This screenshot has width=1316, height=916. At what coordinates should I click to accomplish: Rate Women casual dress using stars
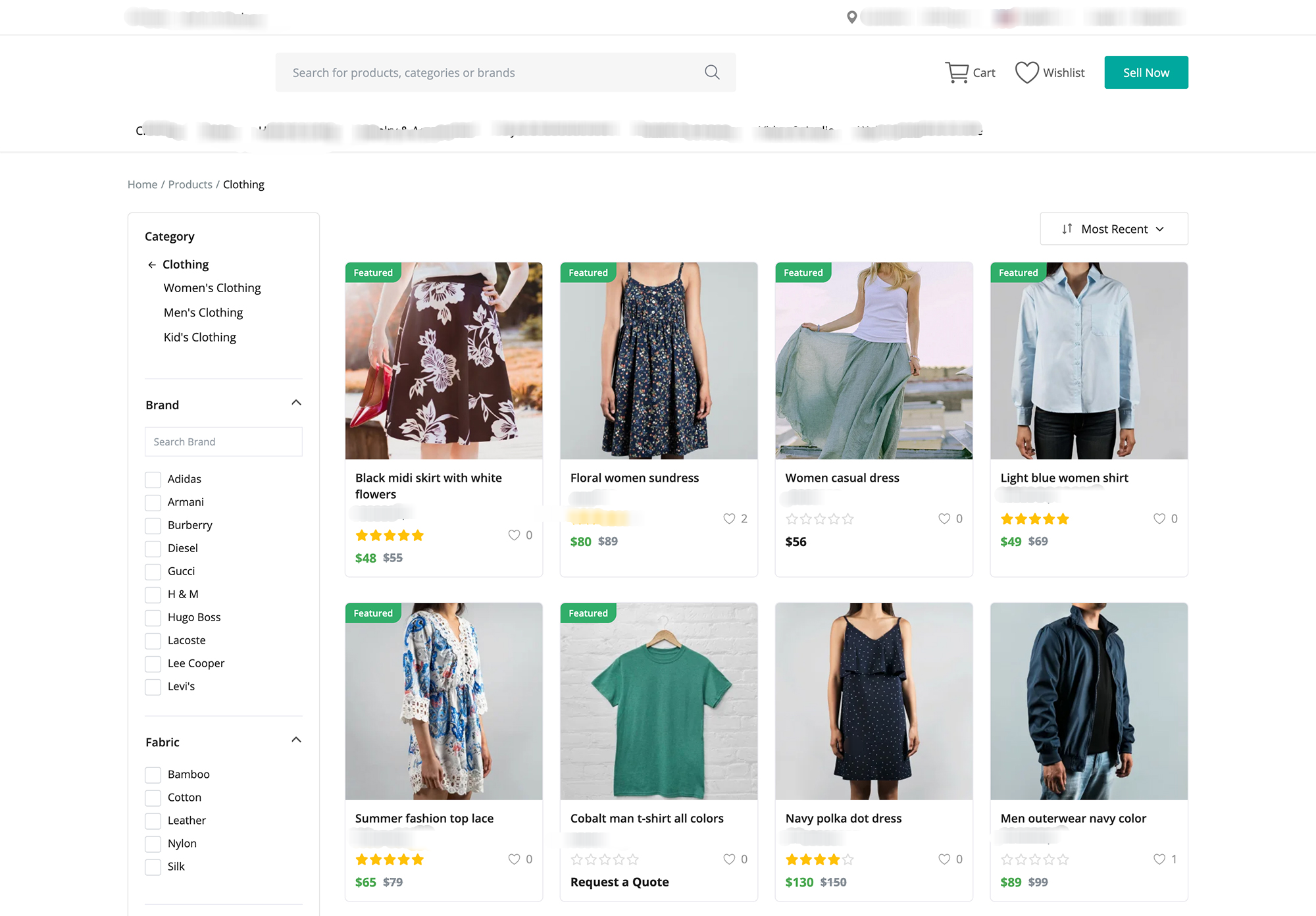click(x=819, y=519)
